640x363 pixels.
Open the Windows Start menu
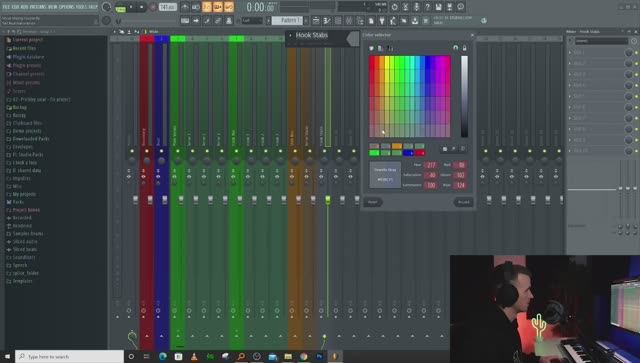(x=7, y=356)
